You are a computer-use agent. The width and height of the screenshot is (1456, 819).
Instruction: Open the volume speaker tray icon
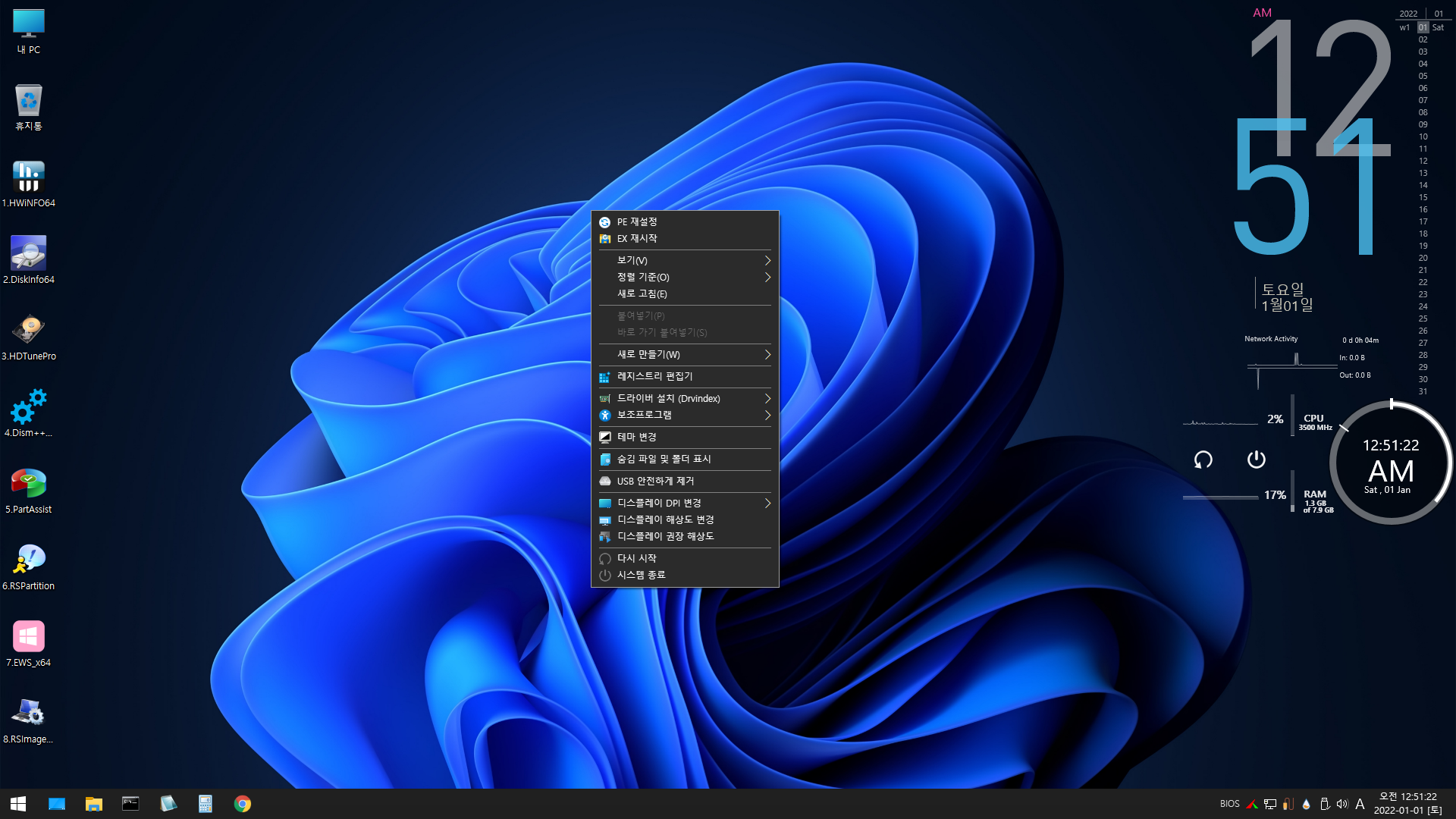pyautogui.click(x=1342, y=804)
